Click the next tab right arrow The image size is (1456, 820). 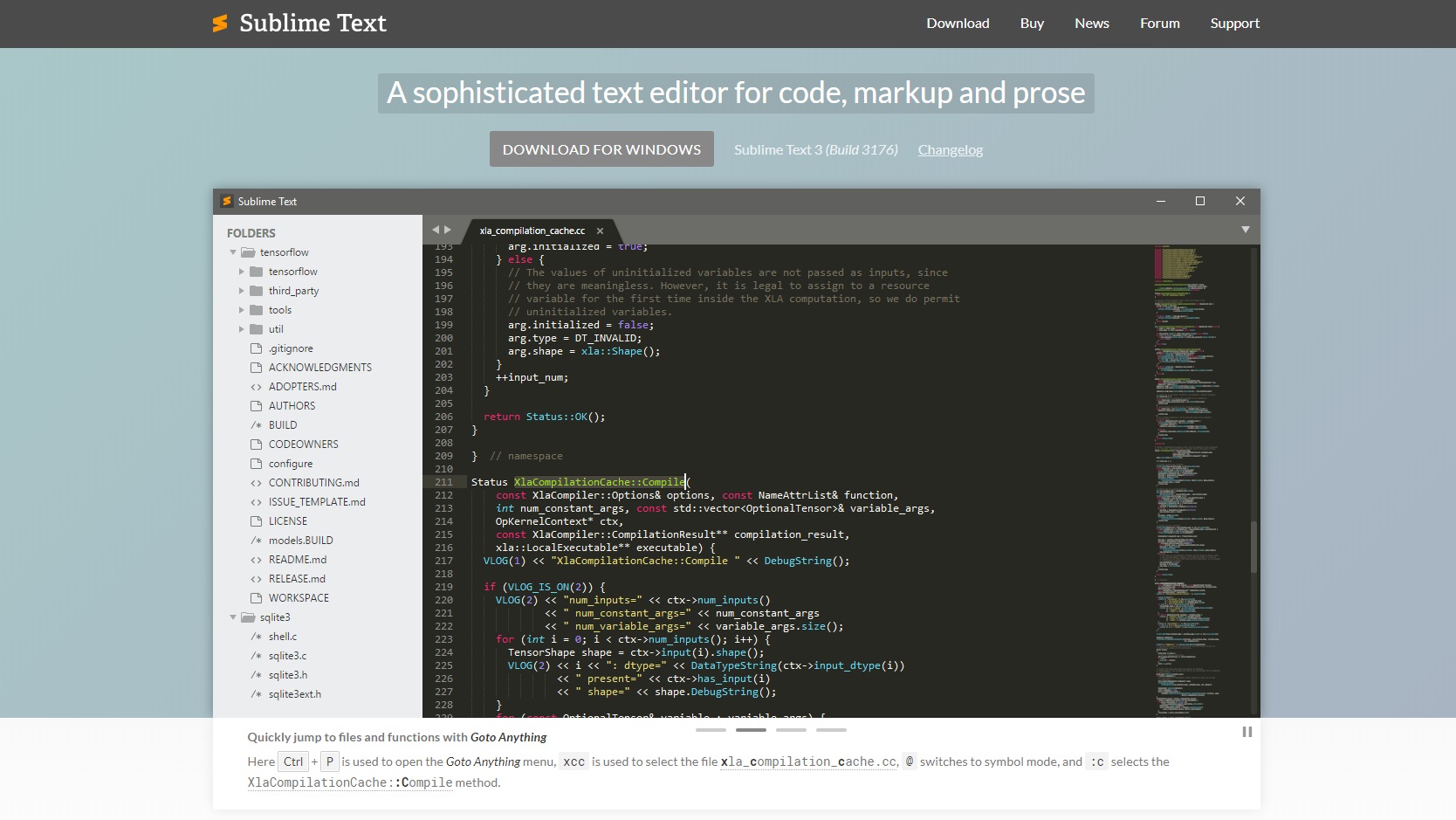point(448,230)
